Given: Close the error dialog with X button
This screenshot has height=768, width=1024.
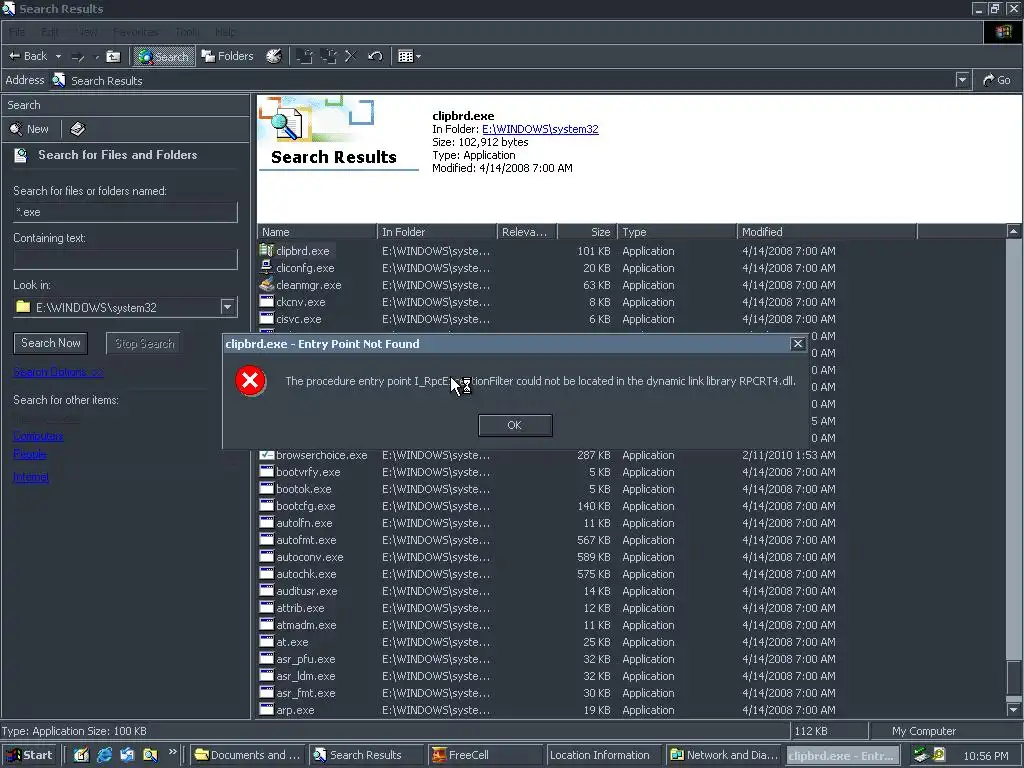Looking at the screenshot, I should click(797, 344).
